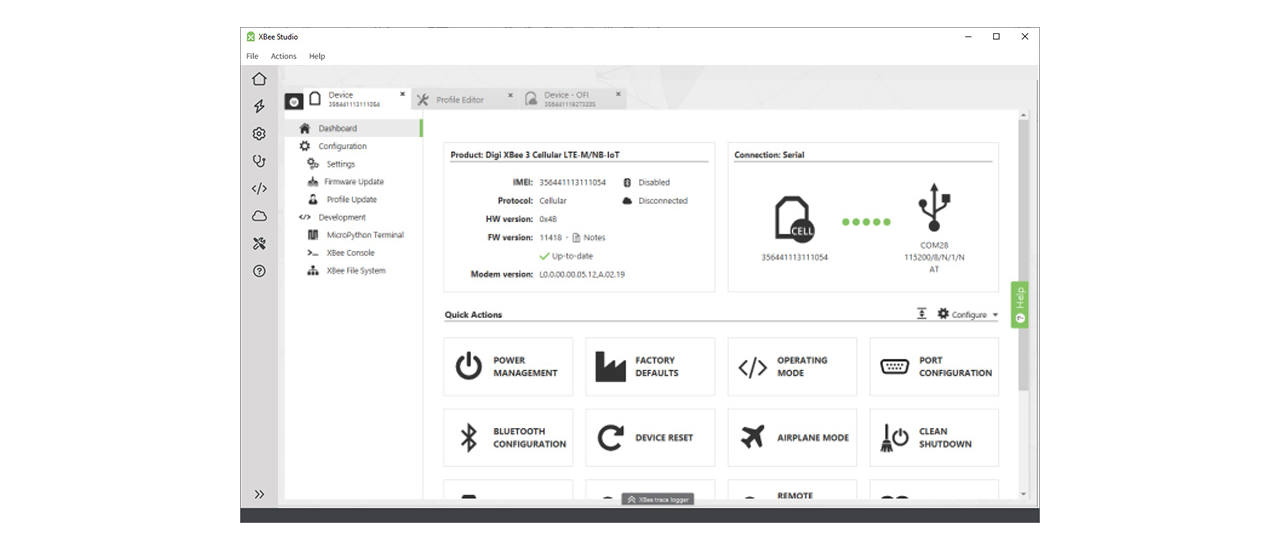
Task: Open the code brackets sidebar icon
Action: 259,188
